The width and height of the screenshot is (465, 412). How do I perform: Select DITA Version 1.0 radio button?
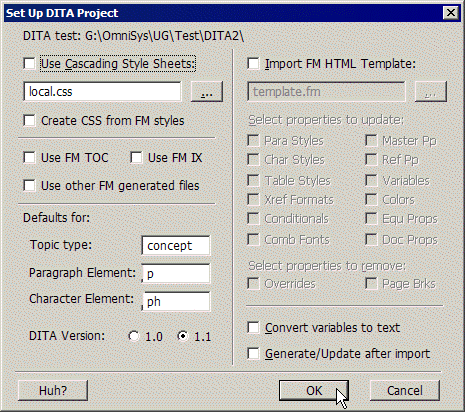point(134,336)
